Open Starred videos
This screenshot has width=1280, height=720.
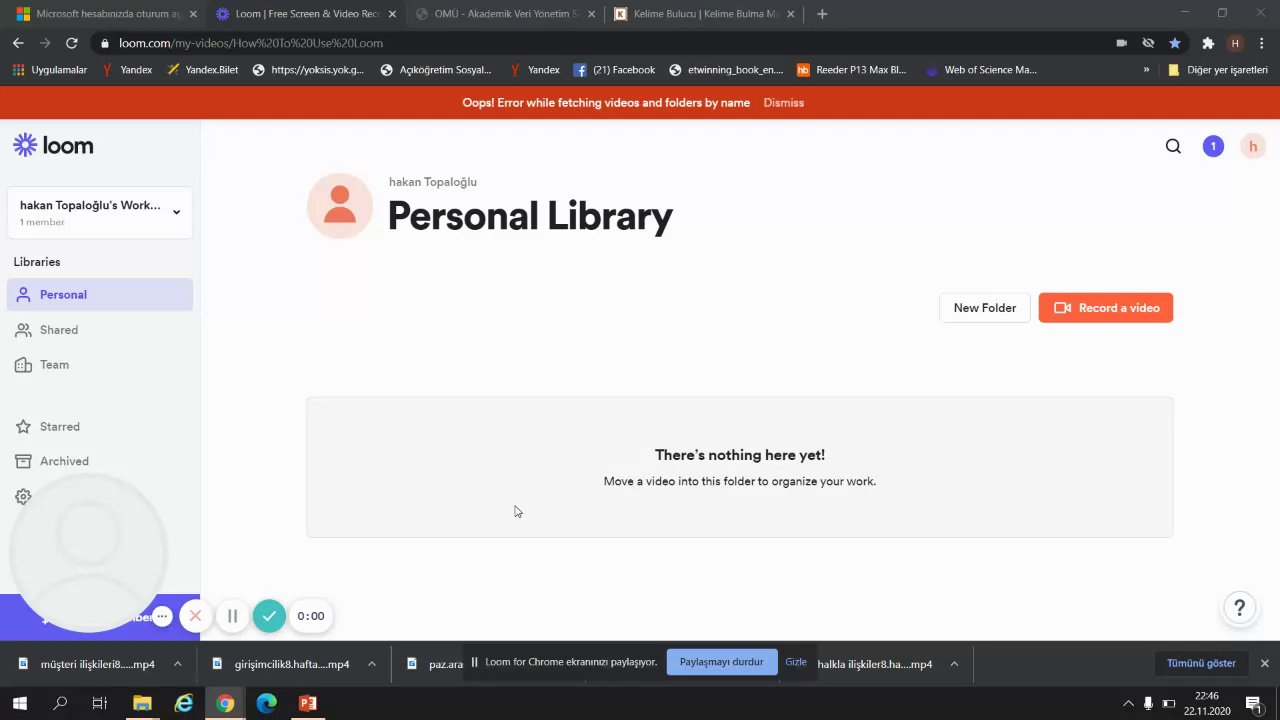coord(100,426)
